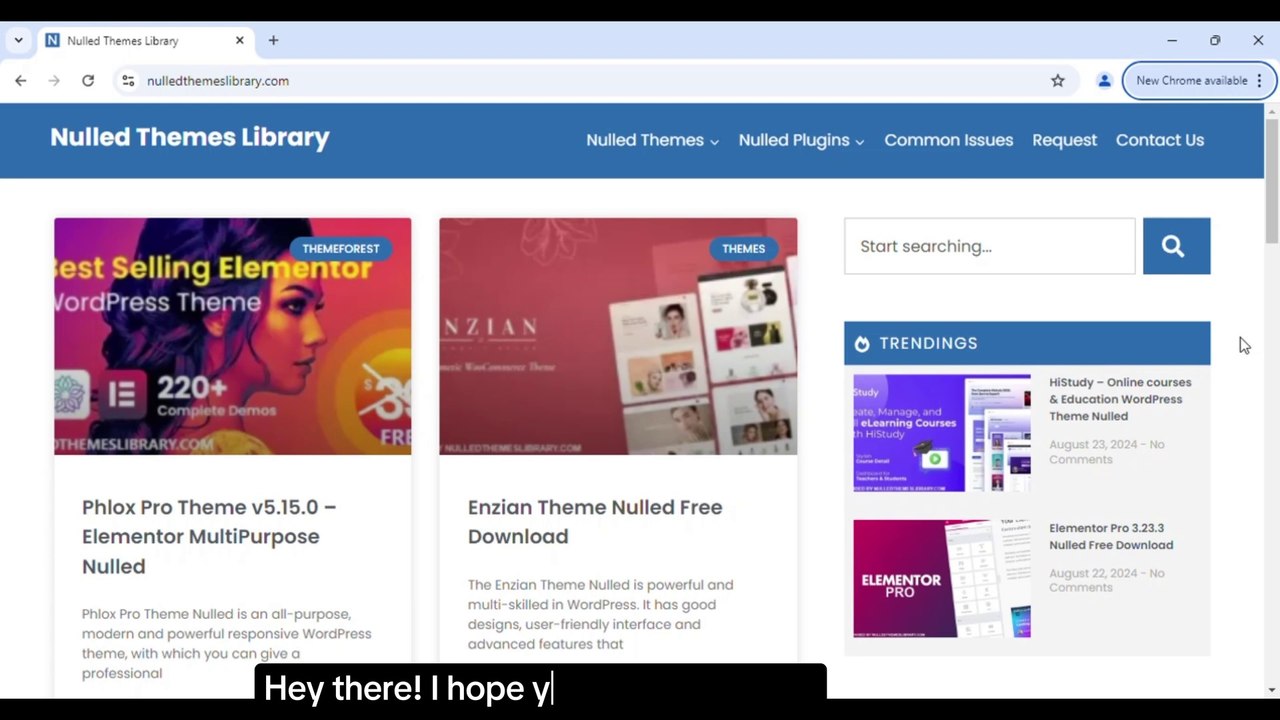Minimize the Chrome window

click(1172, 41)
